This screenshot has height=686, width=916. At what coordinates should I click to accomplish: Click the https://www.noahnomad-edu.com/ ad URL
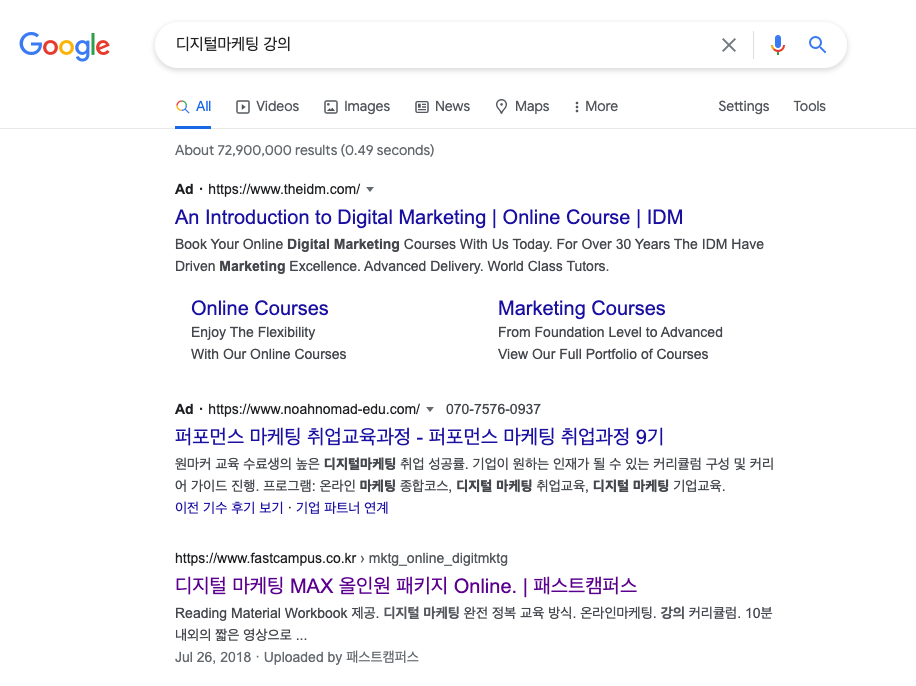[x=314, y=409]
